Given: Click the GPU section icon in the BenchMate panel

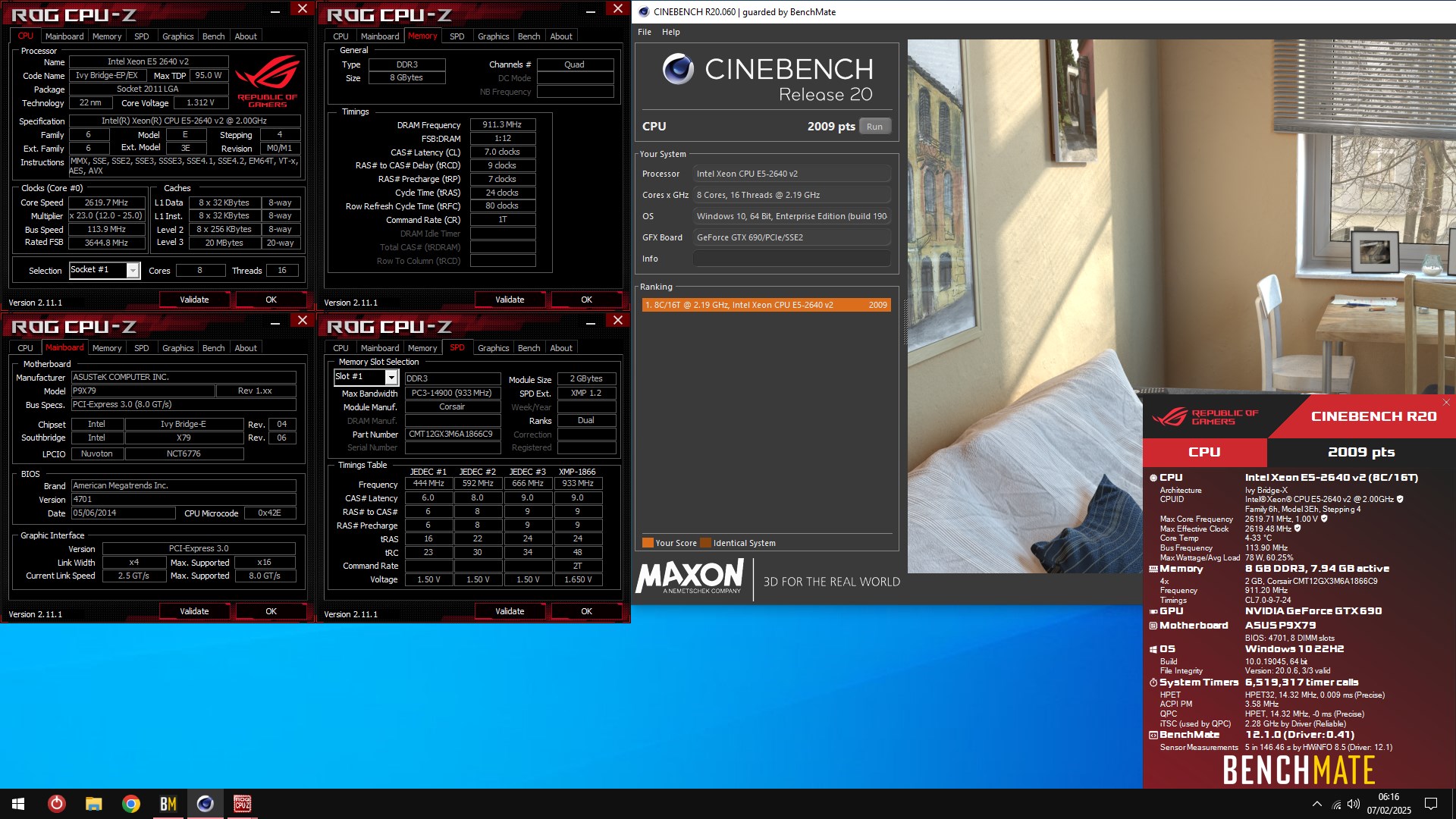Looking at the screenshot, I should 1153,611.
